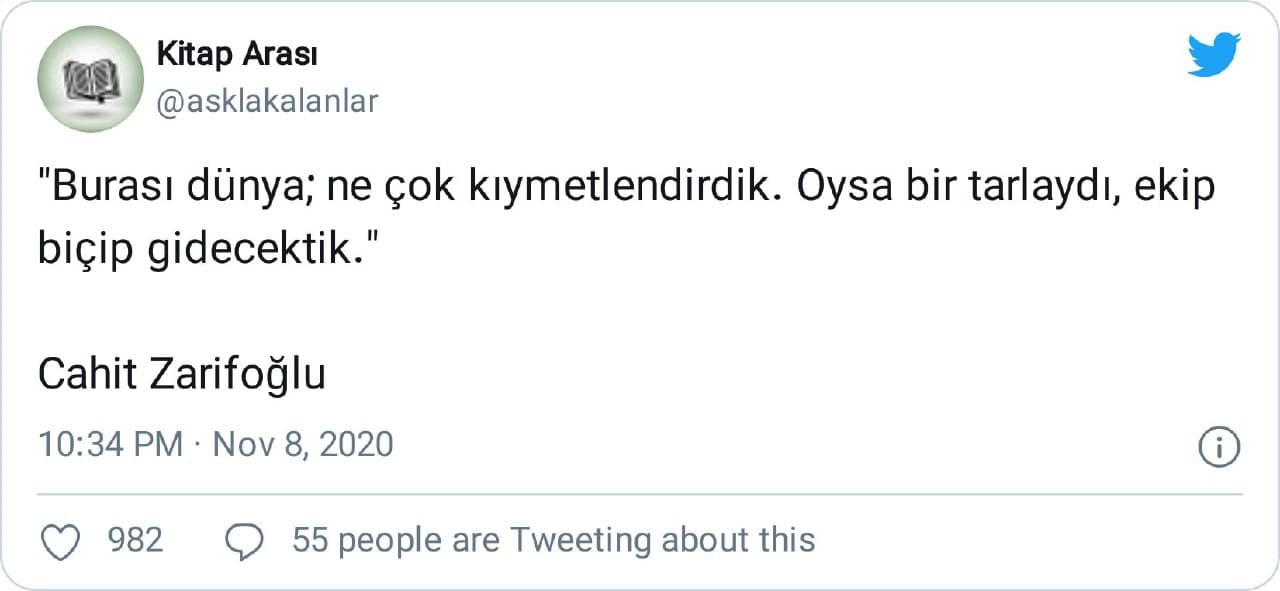Viewport: 1280px width, 591px height.
Task: Click the Kitap Arası display name
Action: pos(237,54)
